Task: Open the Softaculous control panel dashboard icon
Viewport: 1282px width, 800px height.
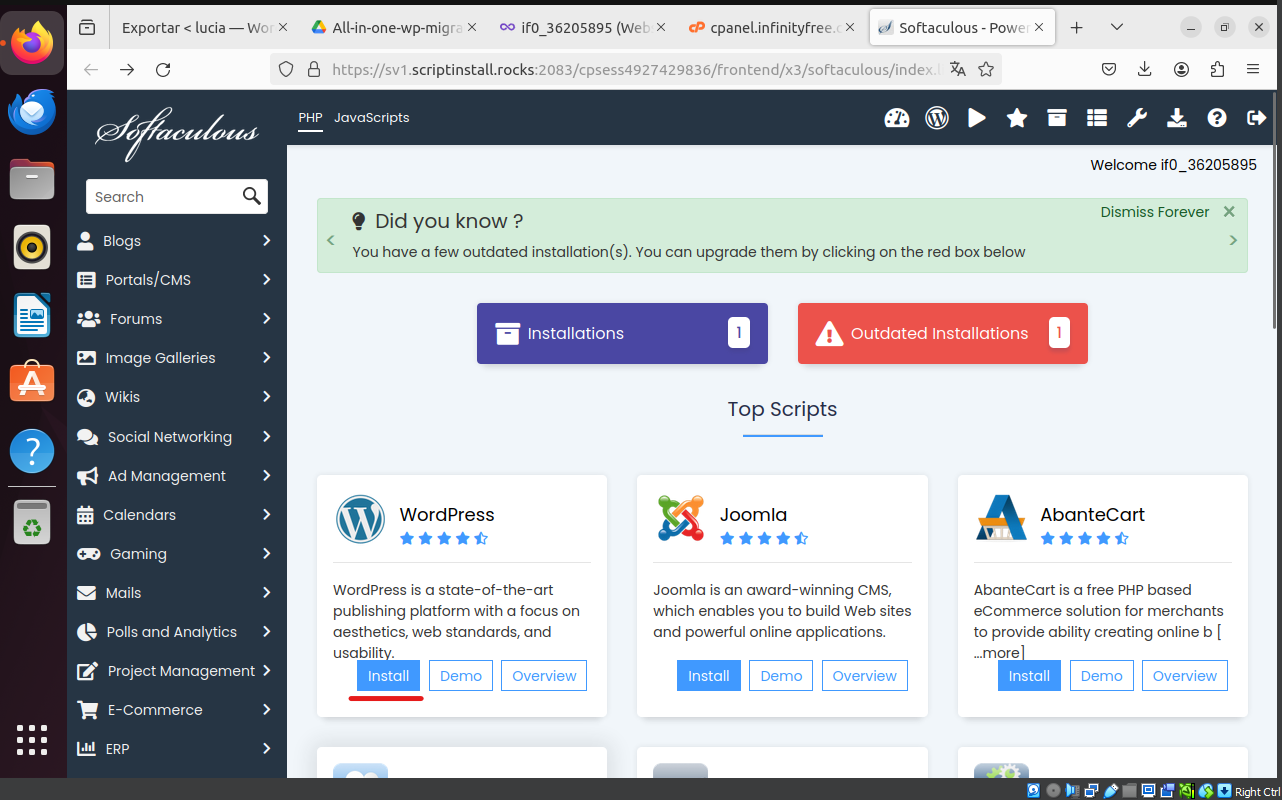Action: [x=897, y=118]
